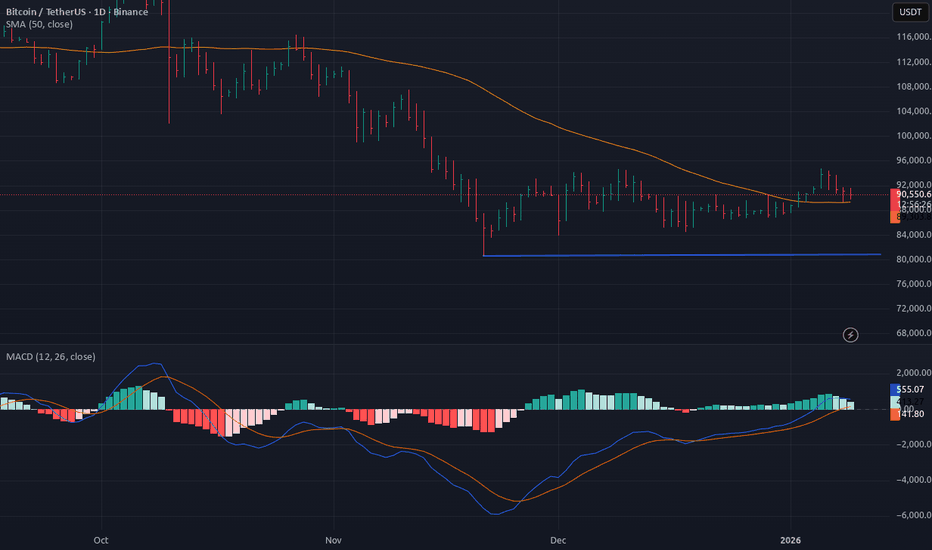The width and height of the screenshot is (932, 550).
Task: Click the current price label 90,550.6
Action: pyautogui.click(x=914, y=194)
